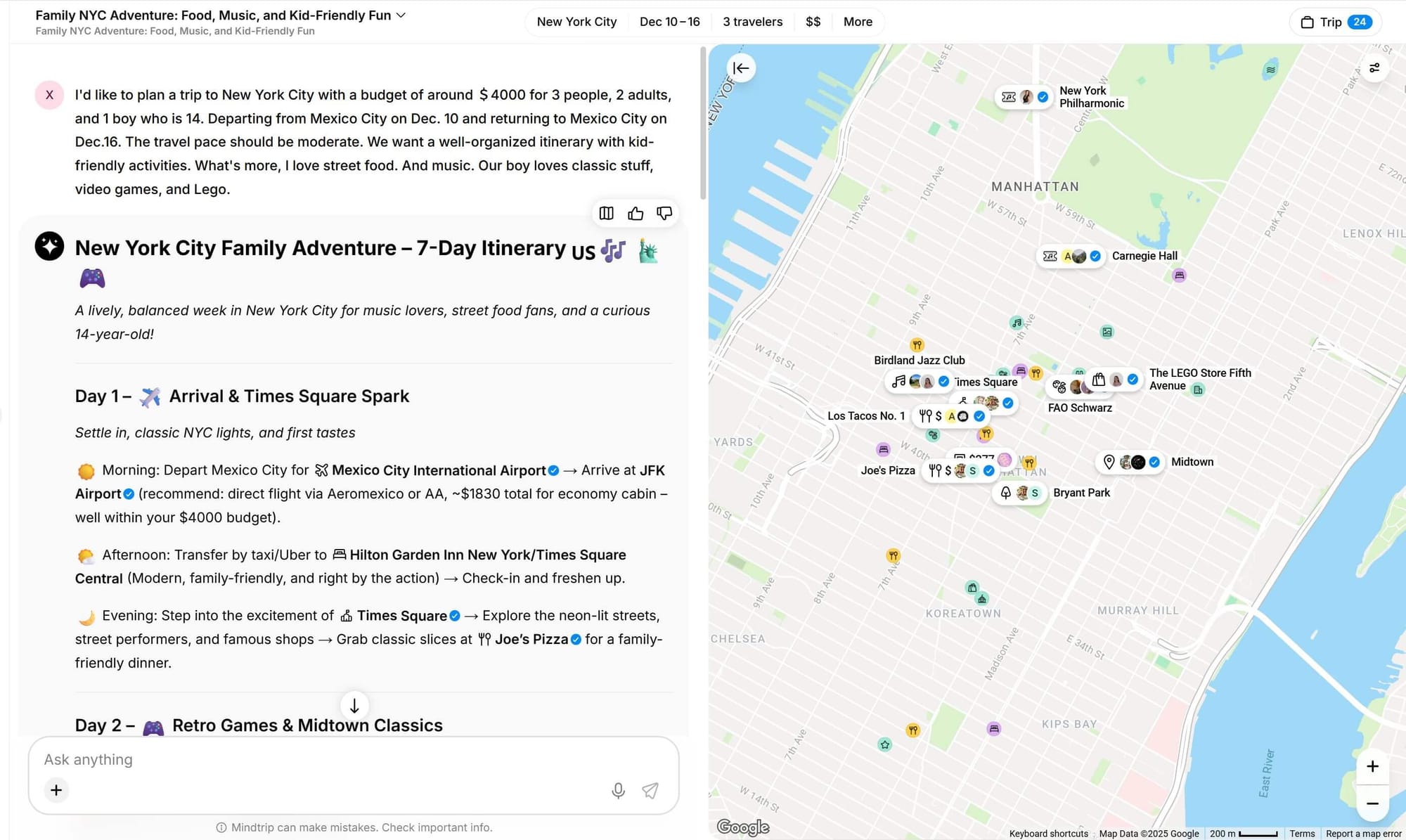Zoom in on the map
Viewport: 1406px width, 840px height.
(1372, 766)
